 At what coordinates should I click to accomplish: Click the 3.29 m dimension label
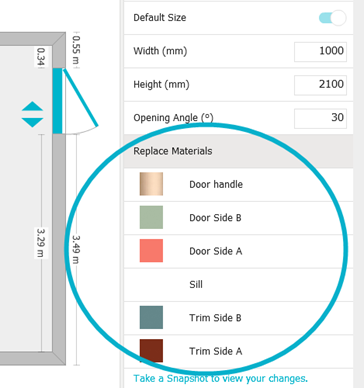click(x=41, y=243)
